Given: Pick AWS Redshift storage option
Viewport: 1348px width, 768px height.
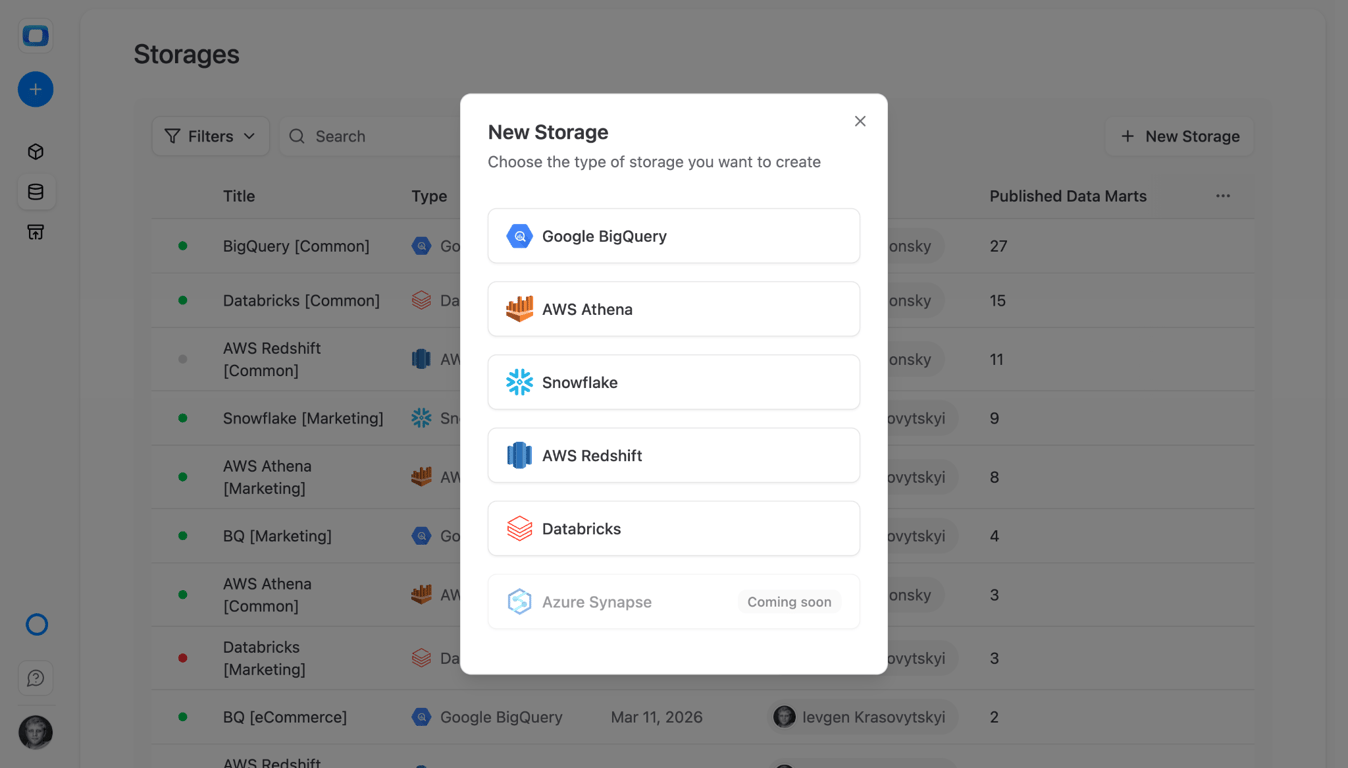Looking at the screenshot, I should coord(674,455).
